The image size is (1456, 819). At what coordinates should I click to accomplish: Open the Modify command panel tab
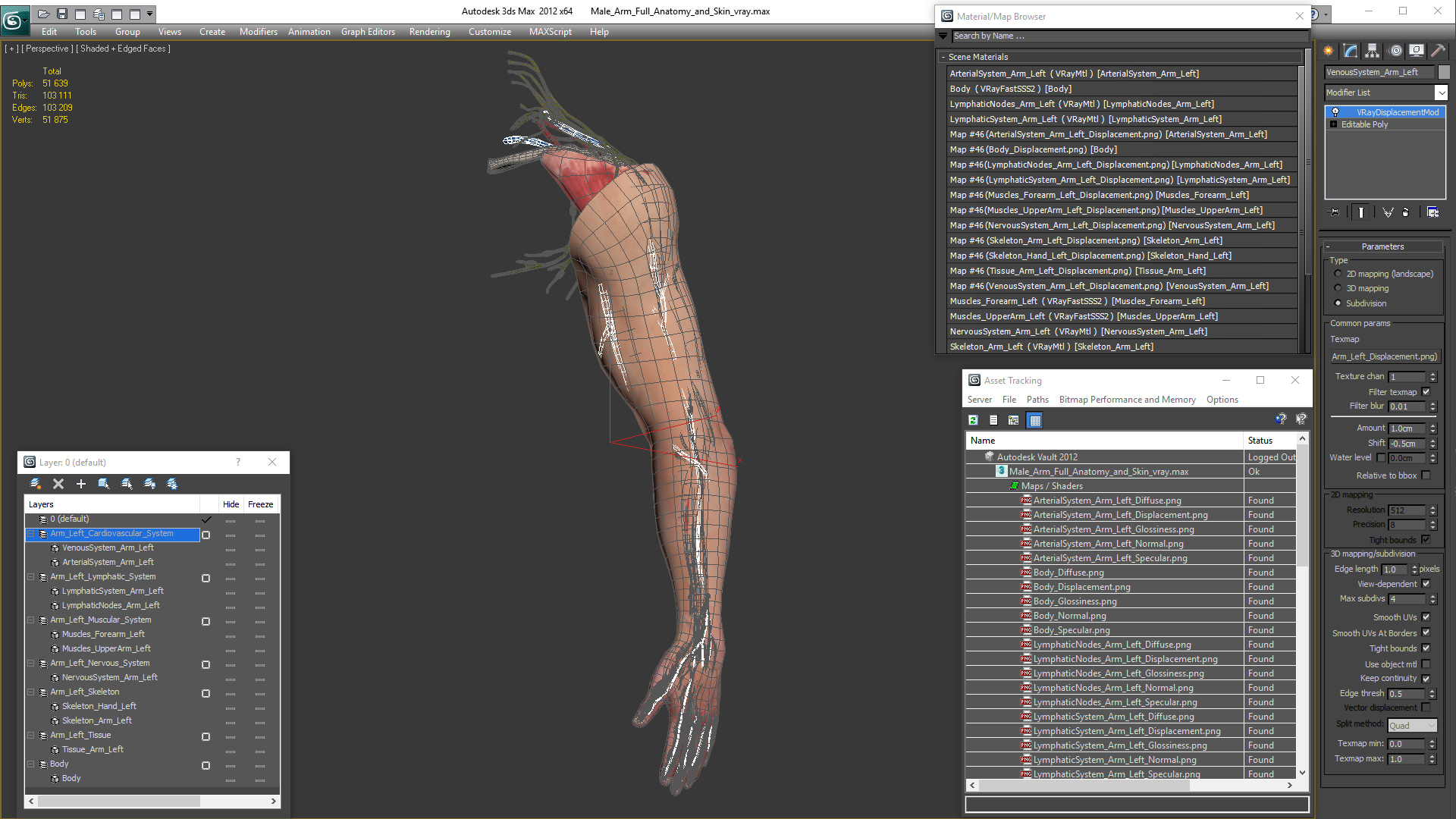(1351, 51)
